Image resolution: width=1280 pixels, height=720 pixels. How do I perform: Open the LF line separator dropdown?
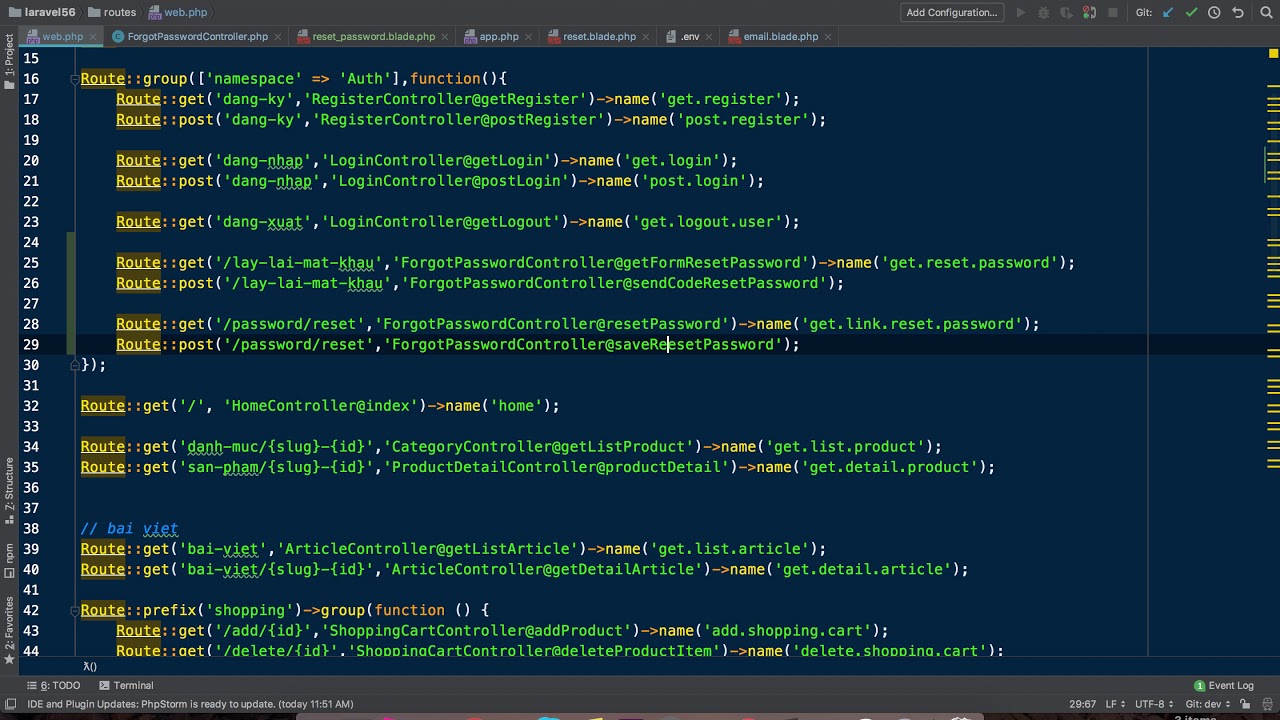click(1115, 704)
